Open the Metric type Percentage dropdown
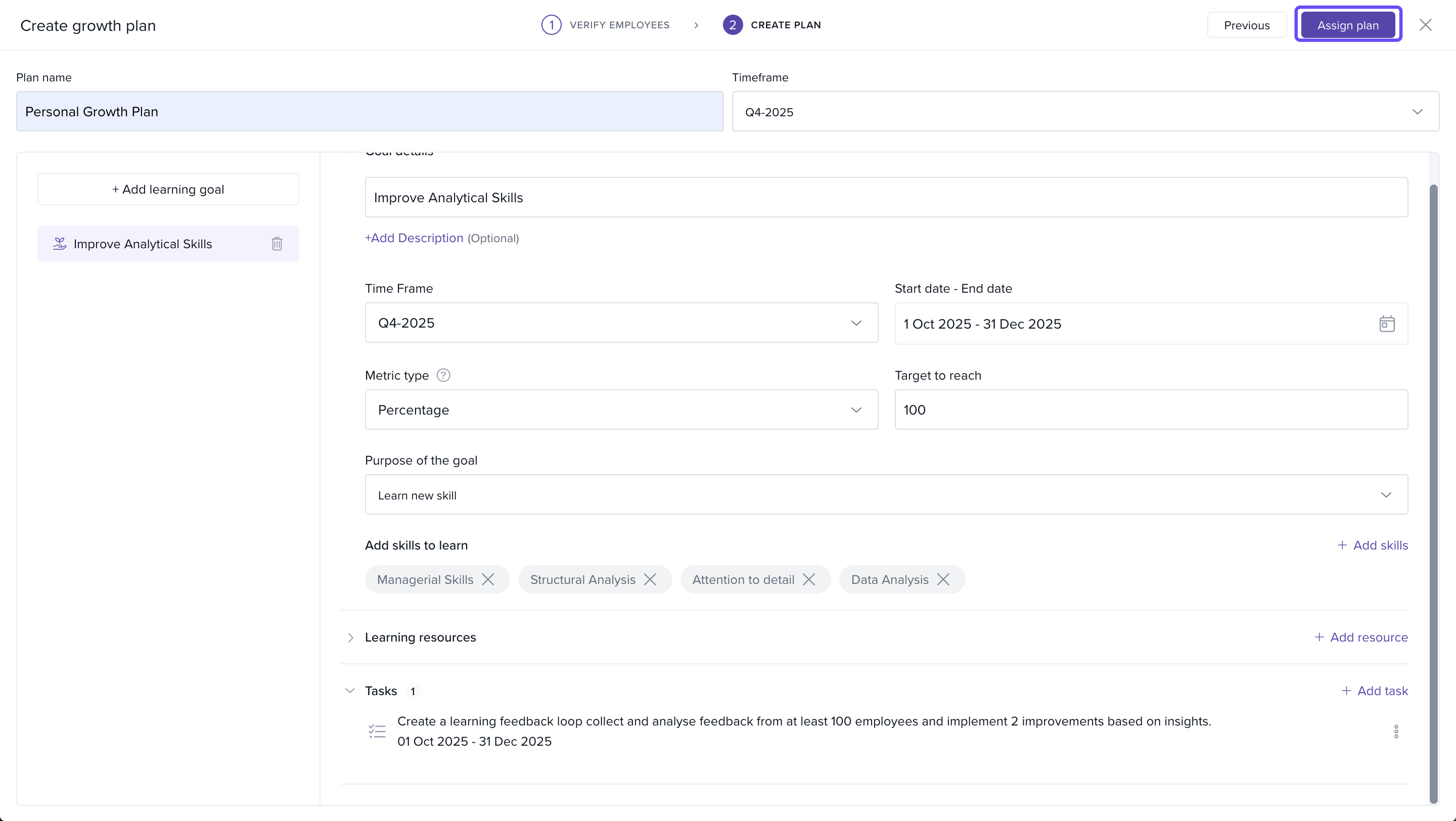The height and width of the screenshot is (821, 1456). click(x=621, y=409)
